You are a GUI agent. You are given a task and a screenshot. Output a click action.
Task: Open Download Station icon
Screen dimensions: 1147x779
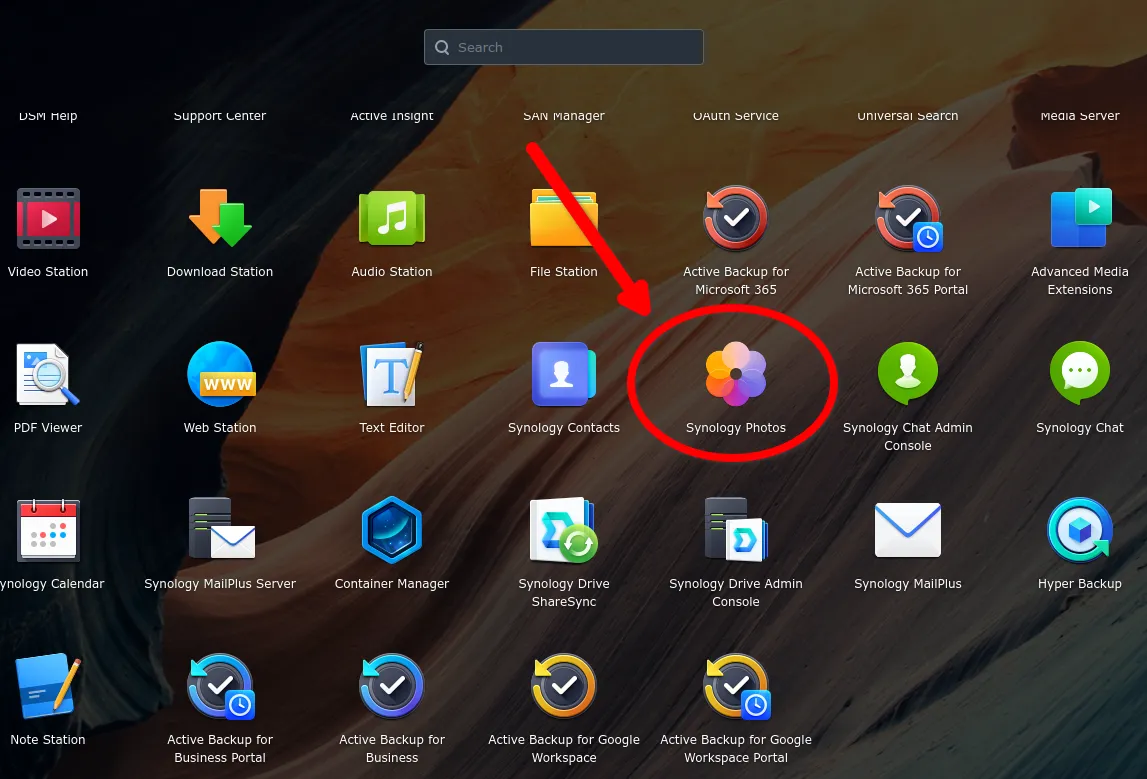220,219
